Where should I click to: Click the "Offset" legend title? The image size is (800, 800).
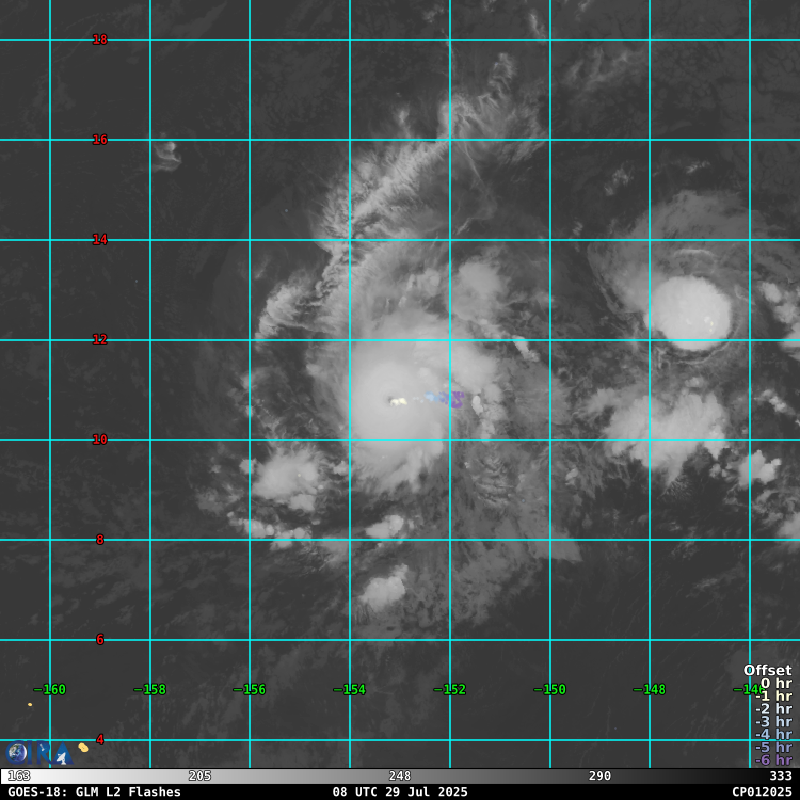pos(767,671)
